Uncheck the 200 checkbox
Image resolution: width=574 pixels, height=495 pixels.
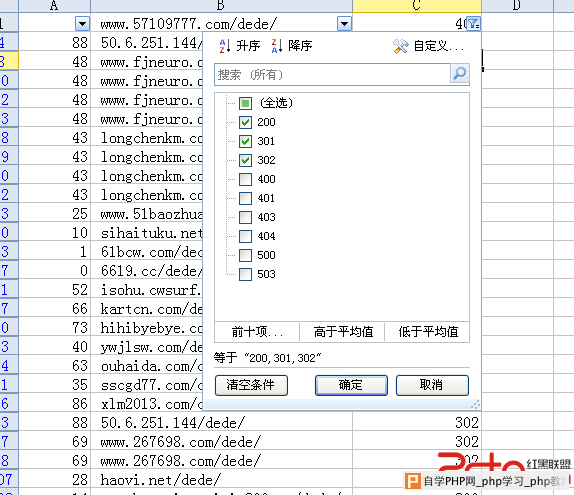coord(245,122)
